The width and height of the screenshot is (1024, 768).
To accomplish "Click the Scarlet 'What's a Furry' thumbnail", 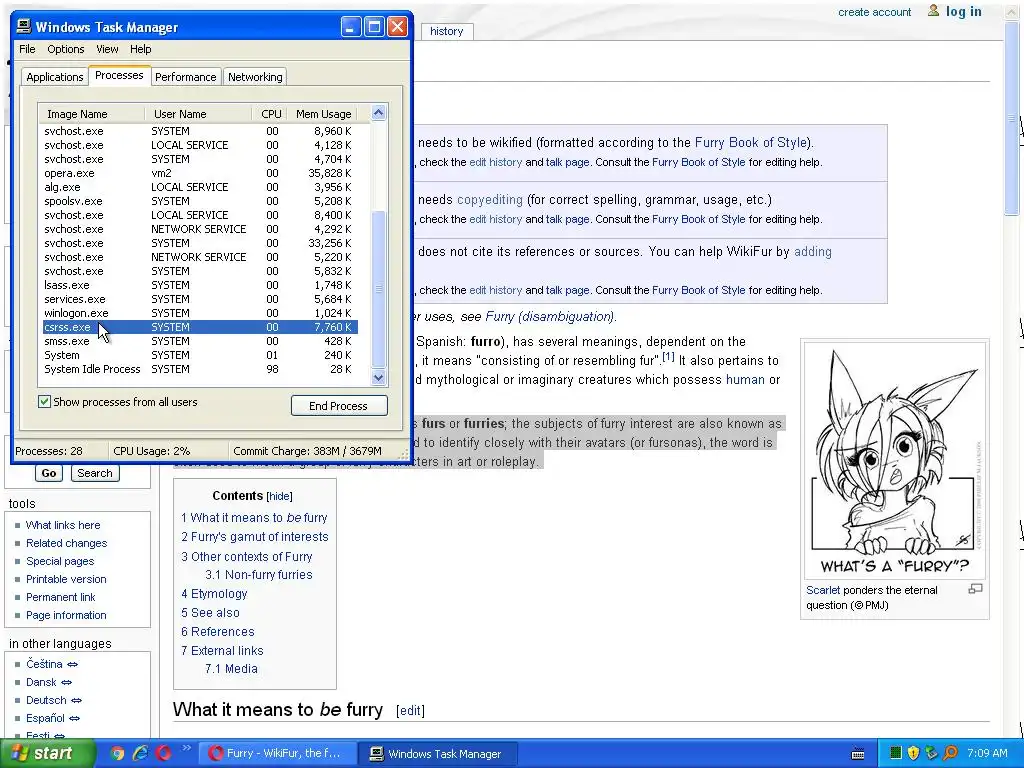I will tap(895, 460).
